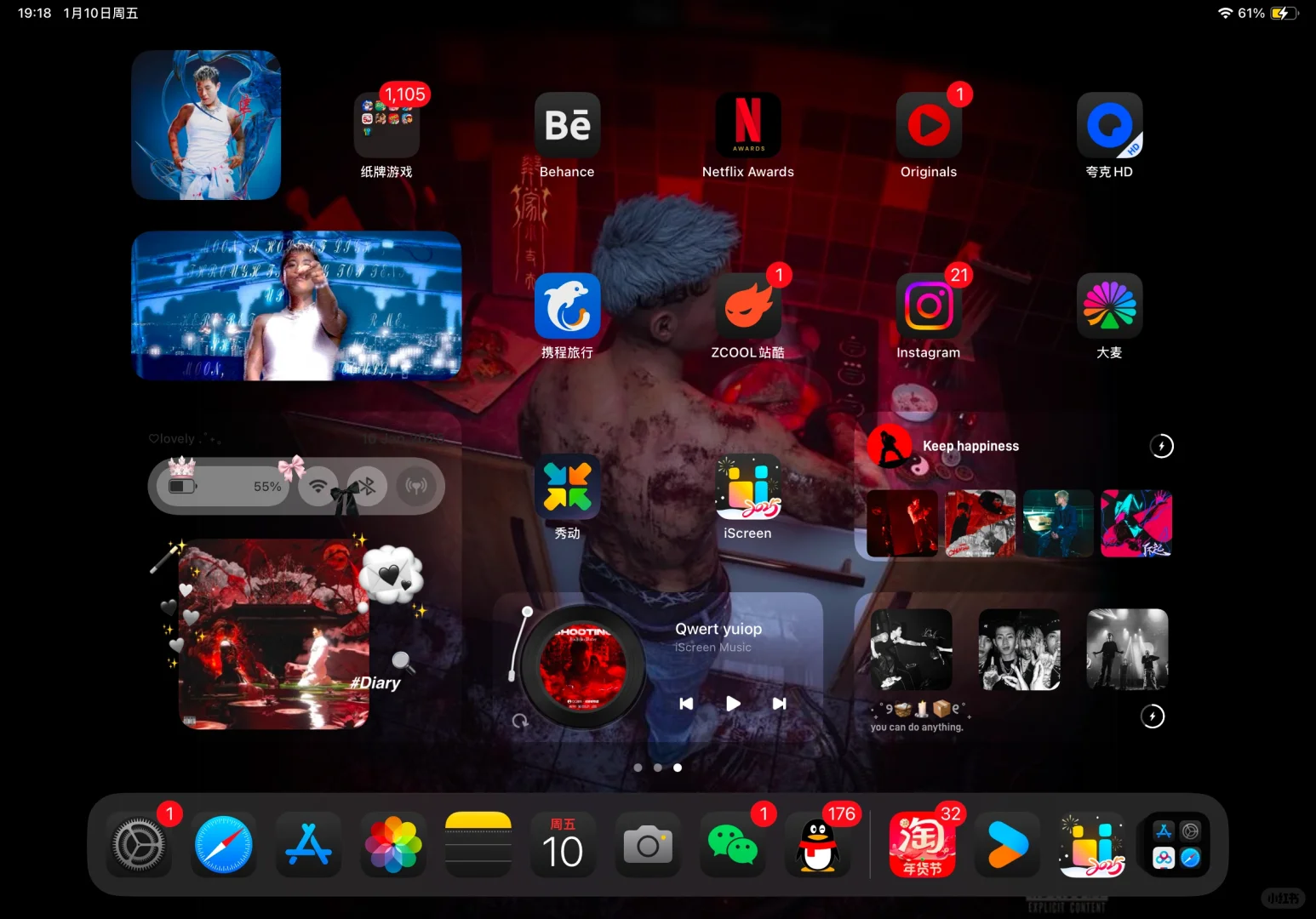Tap the lightning icon beside Keep happiness
Screen dimensions: 1316x919
(1162, 446)
